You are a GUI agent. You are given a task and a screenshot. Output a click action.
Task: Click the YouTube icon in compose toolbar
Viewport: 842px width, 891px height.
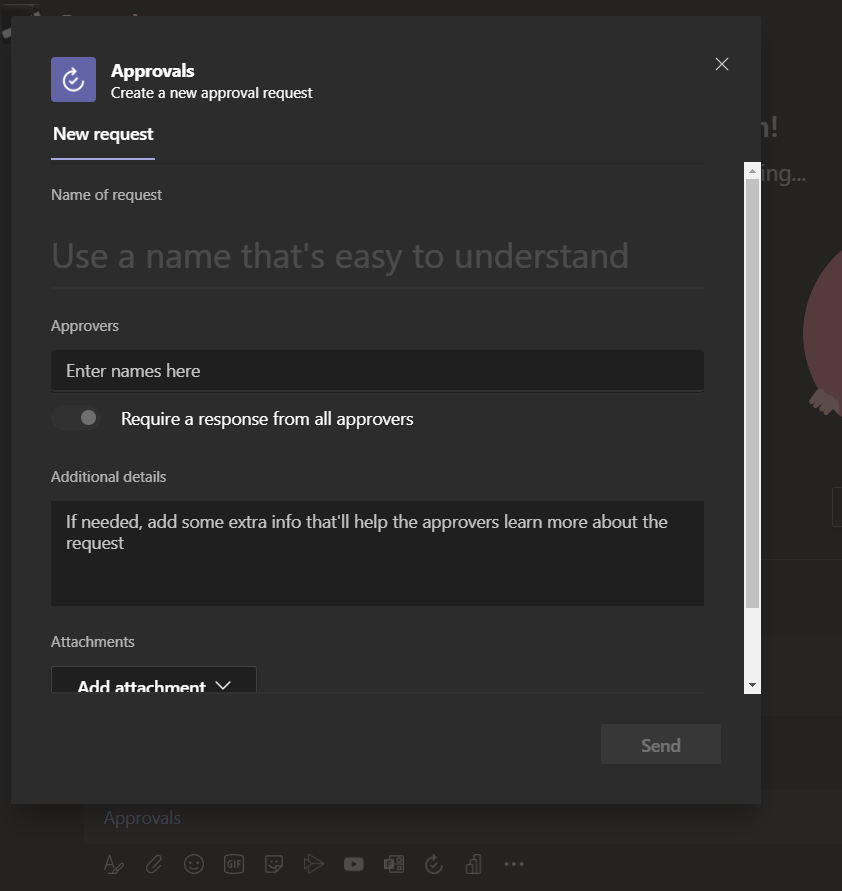click(x=353, y=864)
